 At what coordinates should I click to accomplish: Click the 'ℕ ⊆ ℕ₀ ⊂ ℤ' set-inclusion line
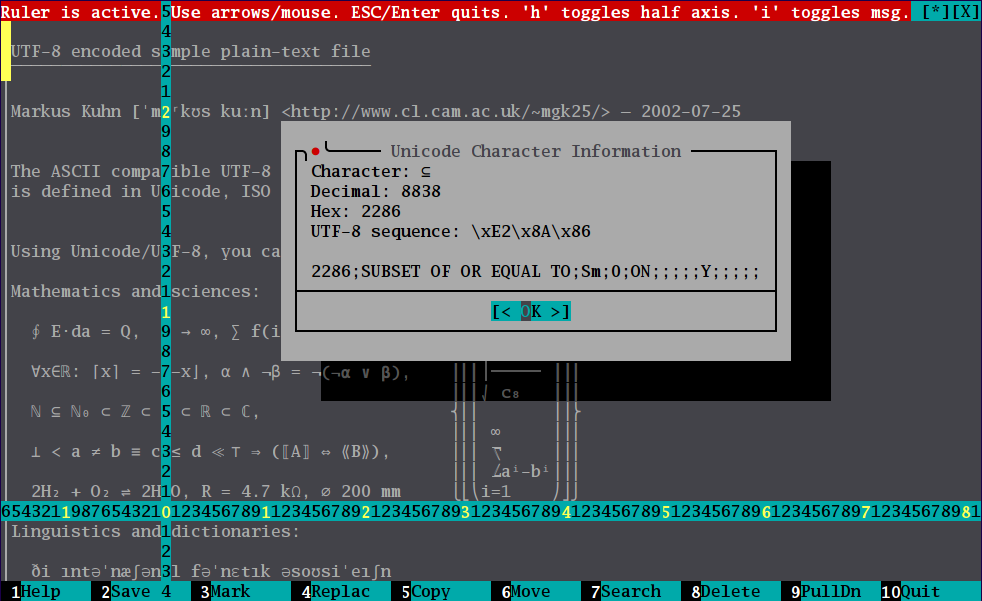(x=145, y=412)
